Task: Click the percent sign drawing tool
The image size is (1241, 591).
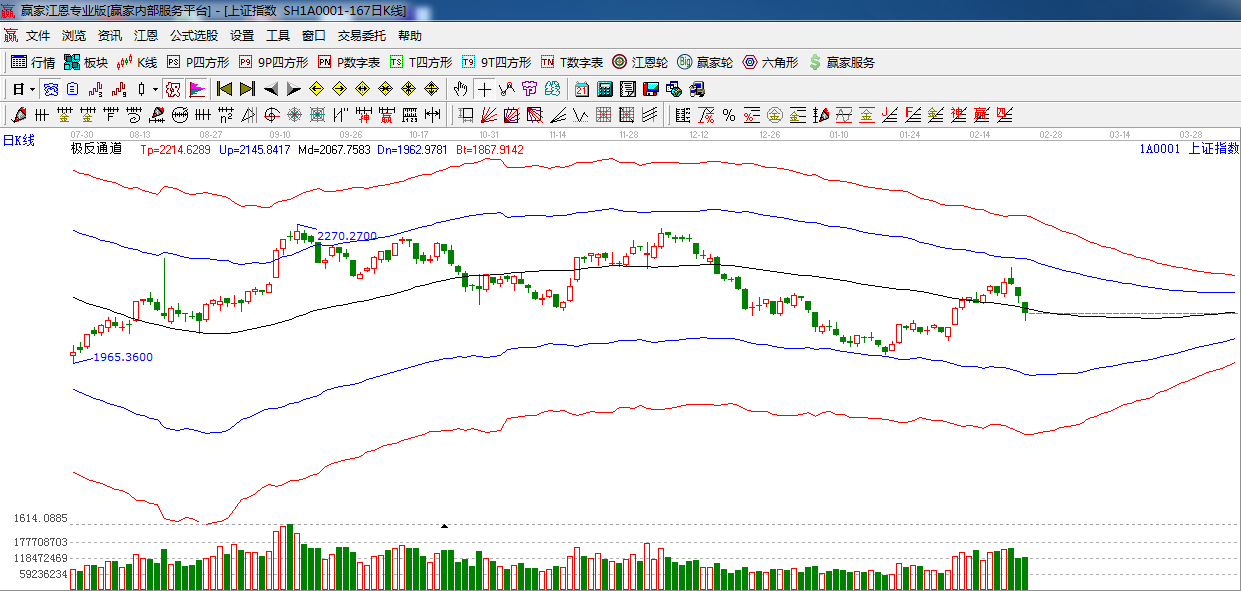Action: coord(728,115)
